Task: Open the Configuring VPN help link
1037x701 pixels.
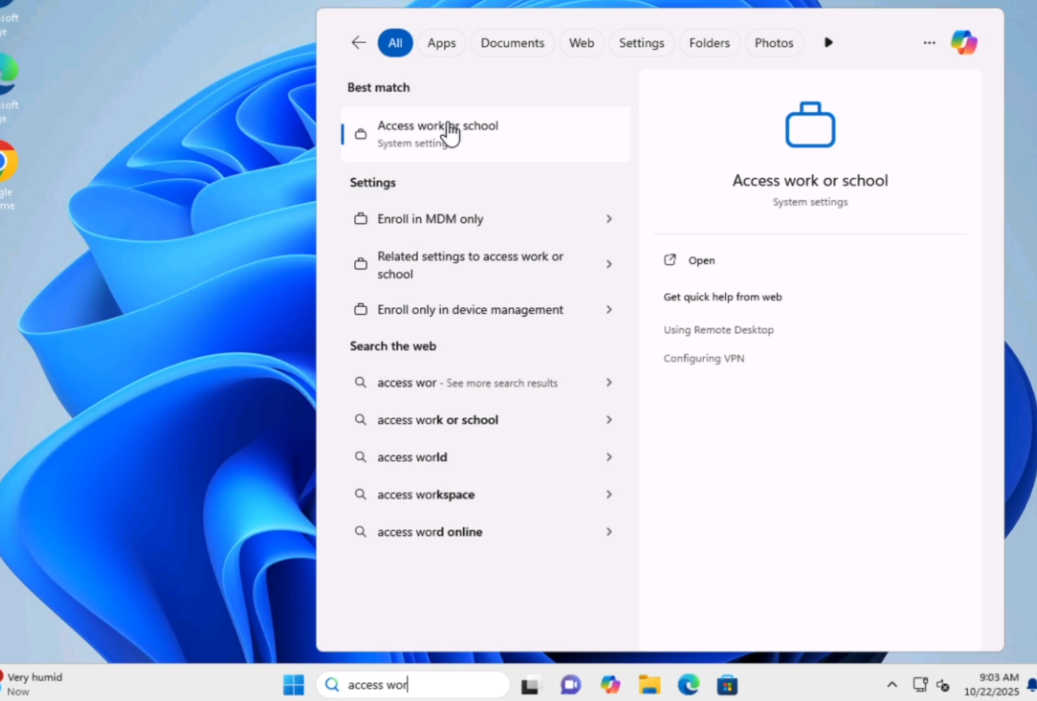Action: (704, 359)
